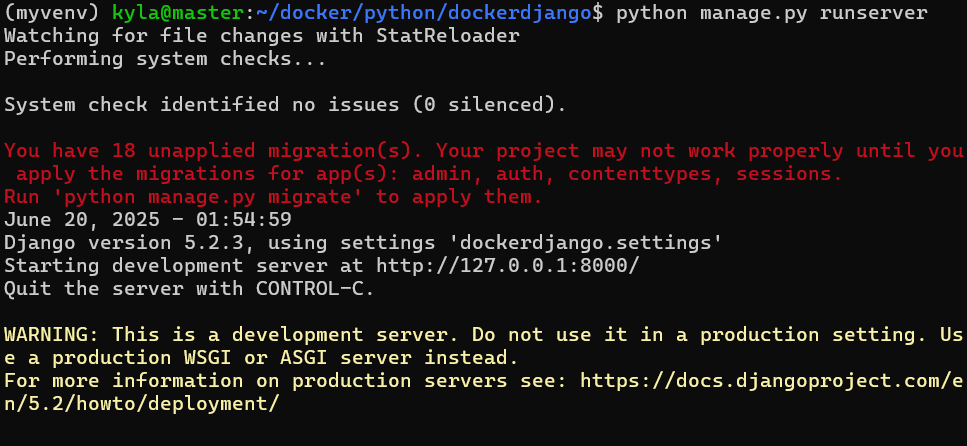Image resolution: width=967 pixels, height=446 pixels.
Task: Click "Run 'python manage.py migrate'" line
Action: click(x=273, y=197)
